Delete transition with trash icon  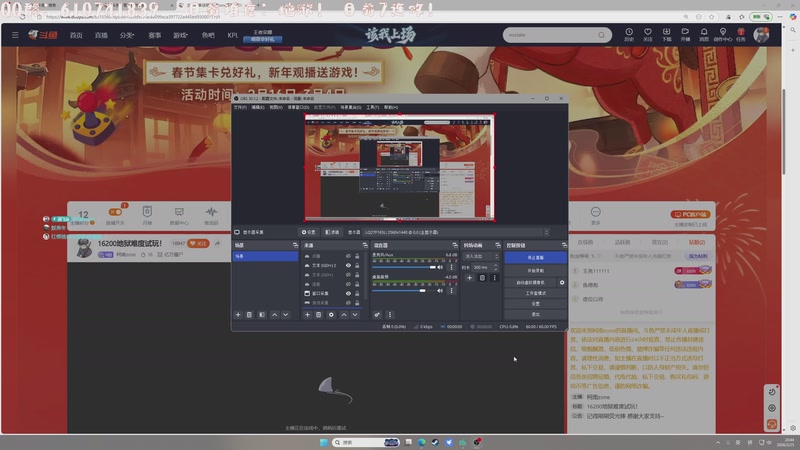[482, 278]
